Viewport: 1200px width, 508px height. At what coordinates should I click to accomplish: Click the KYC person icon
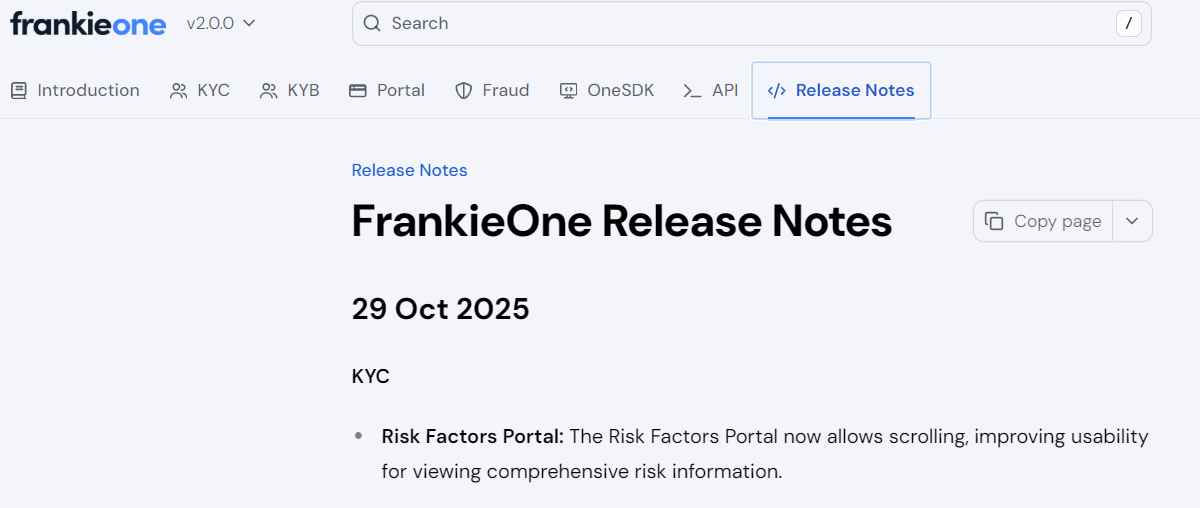(179, 91)
